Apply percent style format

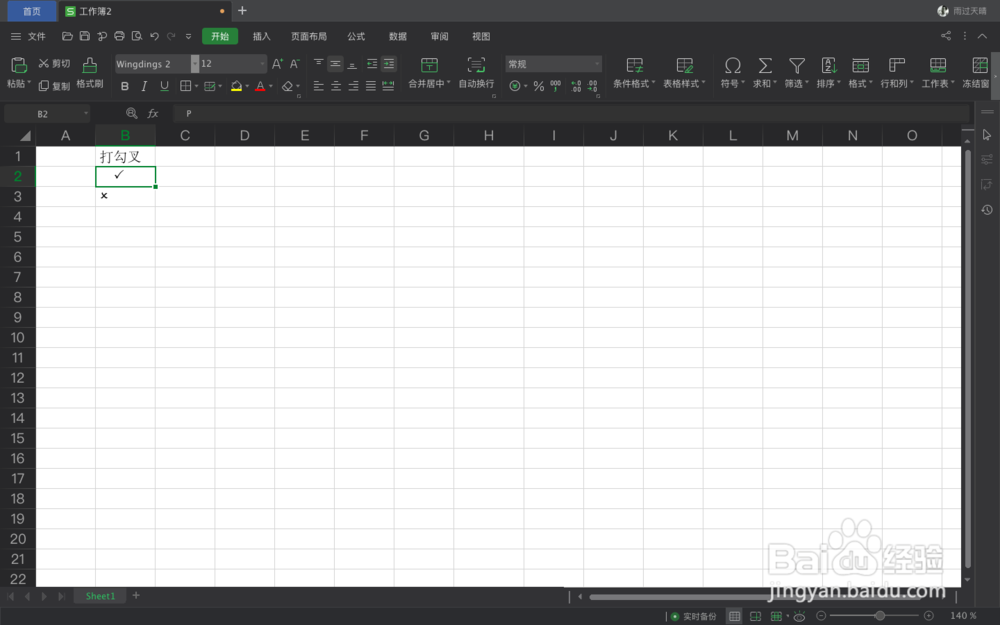click(x=539, y=86)
